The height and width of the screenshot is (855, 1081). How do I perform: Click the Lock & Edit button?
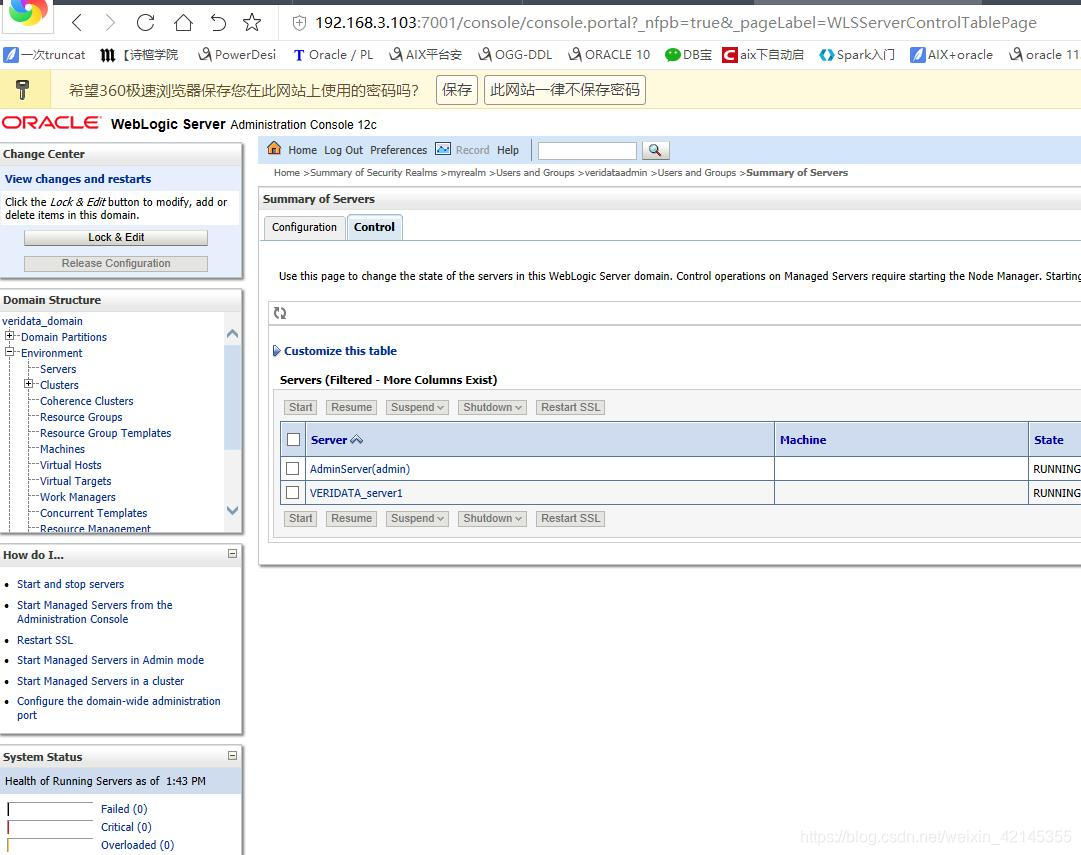coord(116,237)
